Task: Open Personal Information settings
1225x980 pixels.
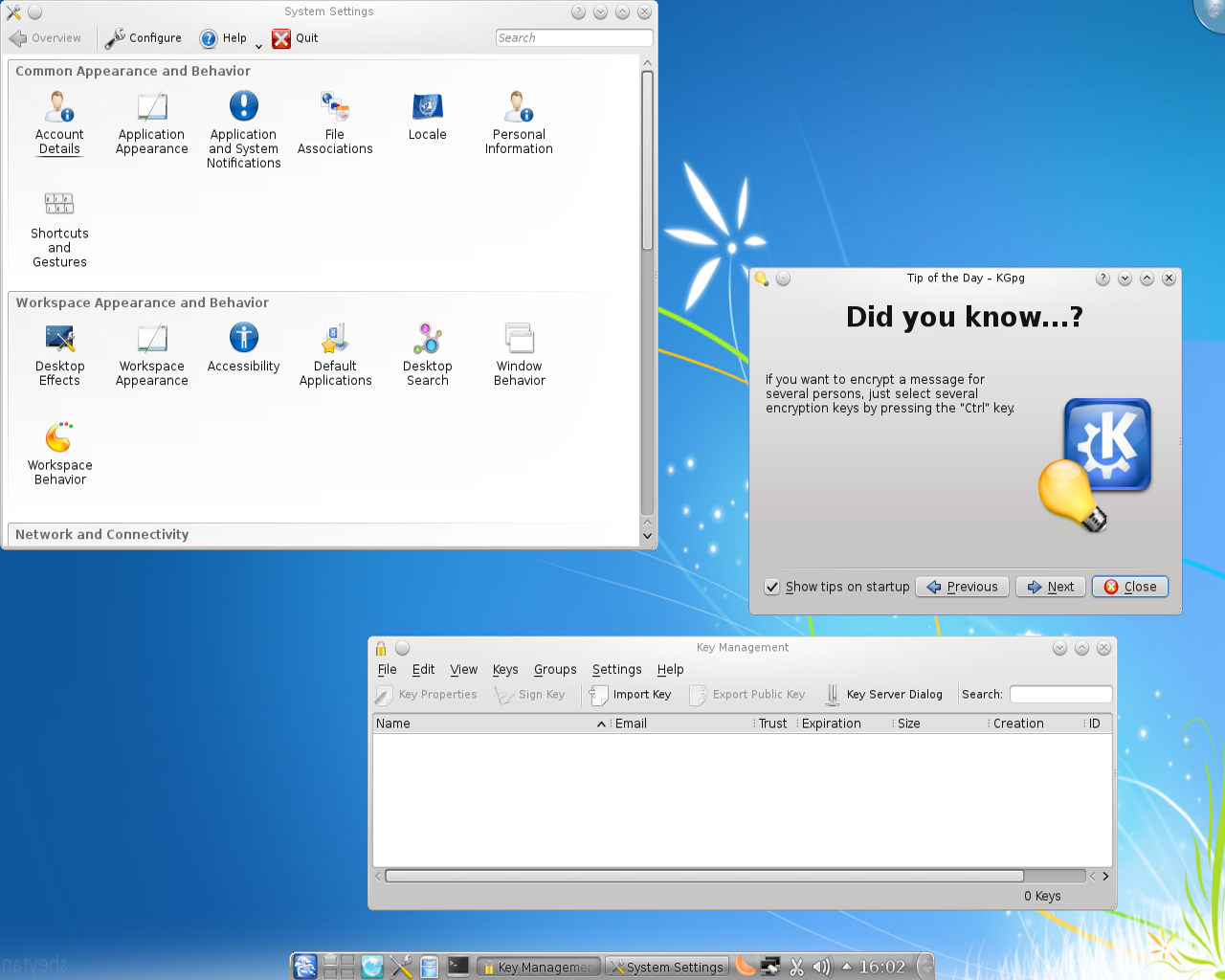Action: 519,122
